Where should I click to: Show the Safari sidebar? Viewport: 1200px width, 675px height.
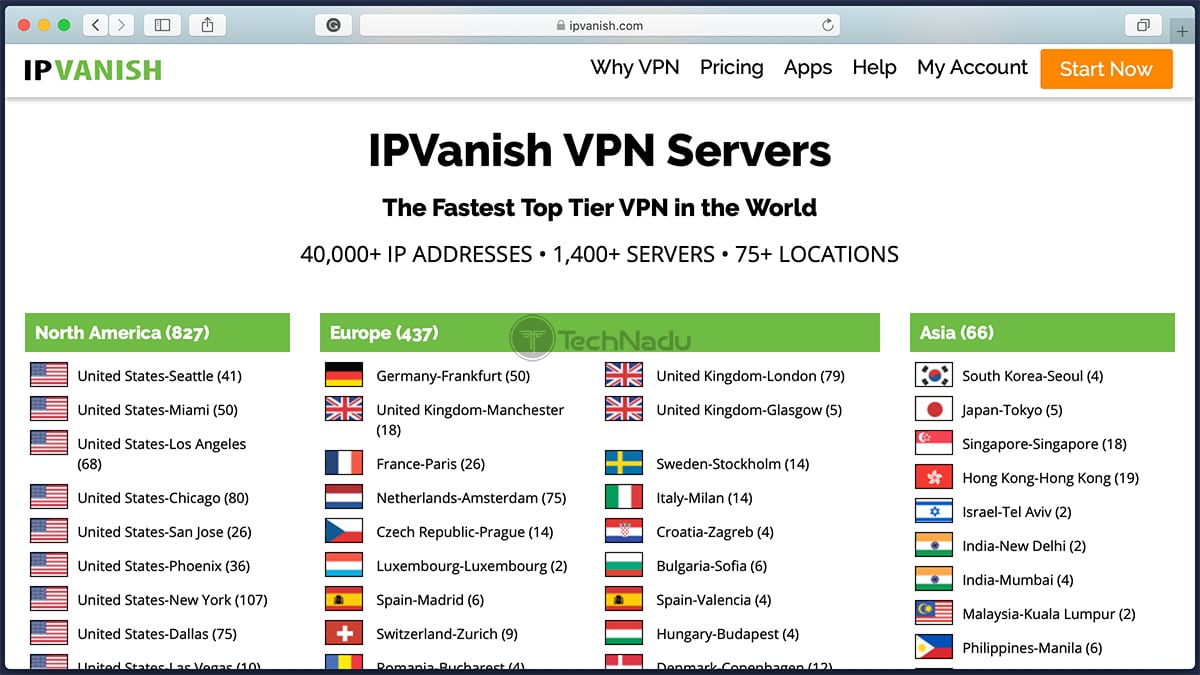coord(163,25)
